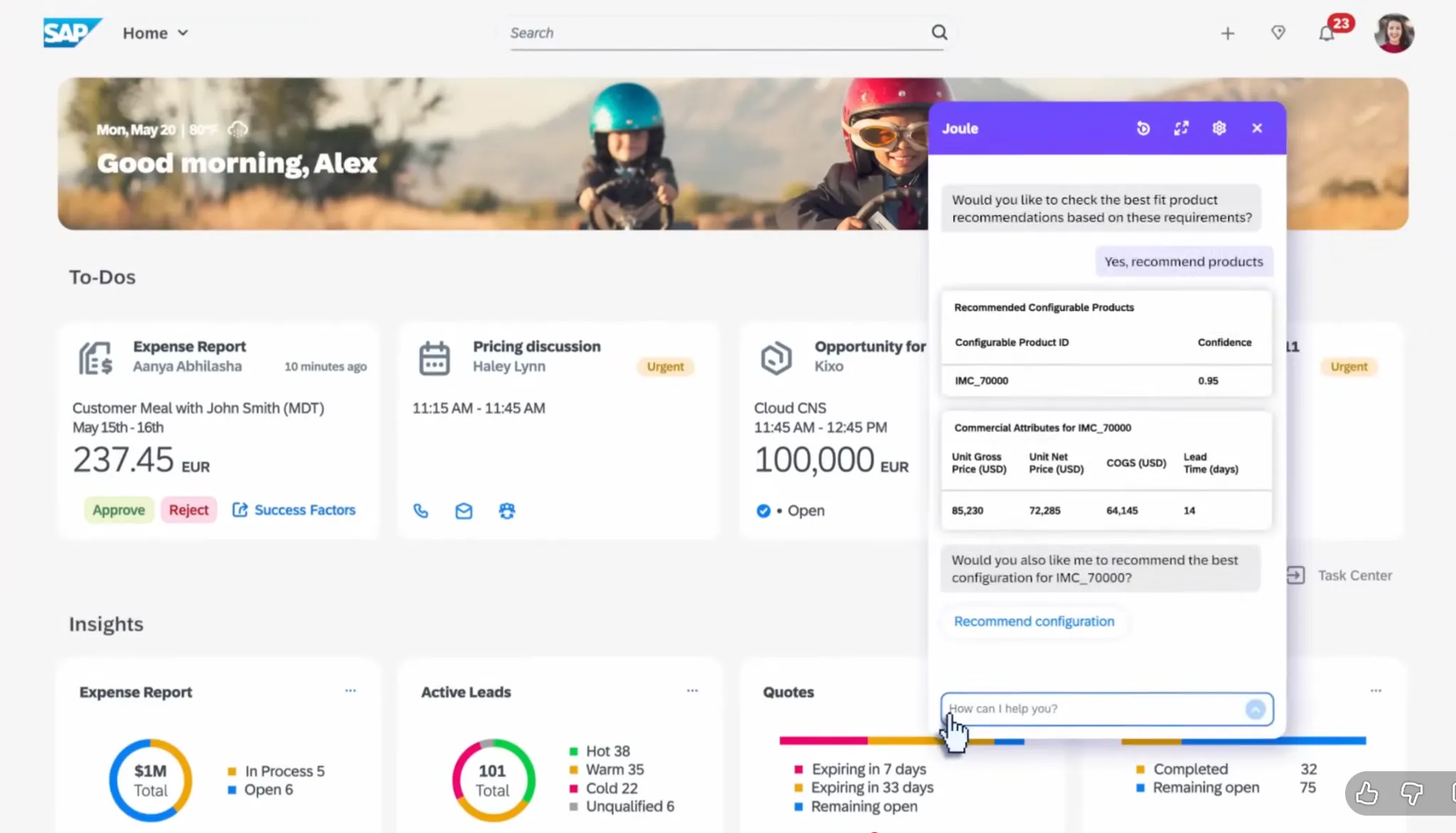Open Joule settings gear
The height and width of the screenshot is (833, 1456).
(1219, 128)
